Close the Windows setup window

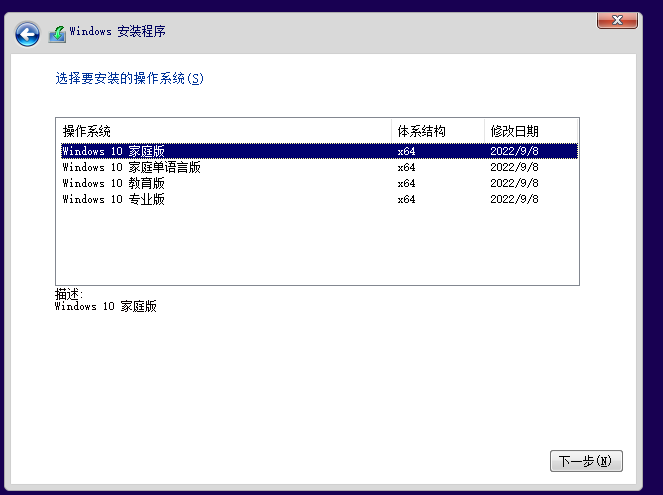[617, 20]
